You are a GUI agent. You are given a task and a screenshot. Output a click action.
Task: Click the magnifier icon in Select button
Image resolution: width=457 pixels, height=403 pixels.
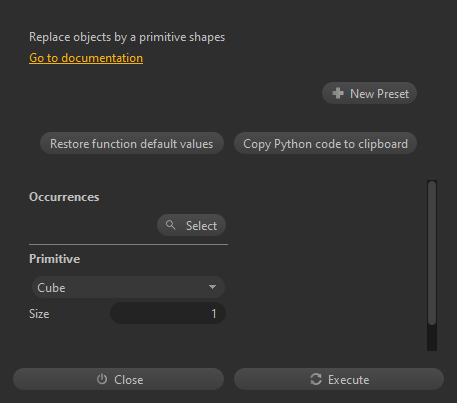171,225
